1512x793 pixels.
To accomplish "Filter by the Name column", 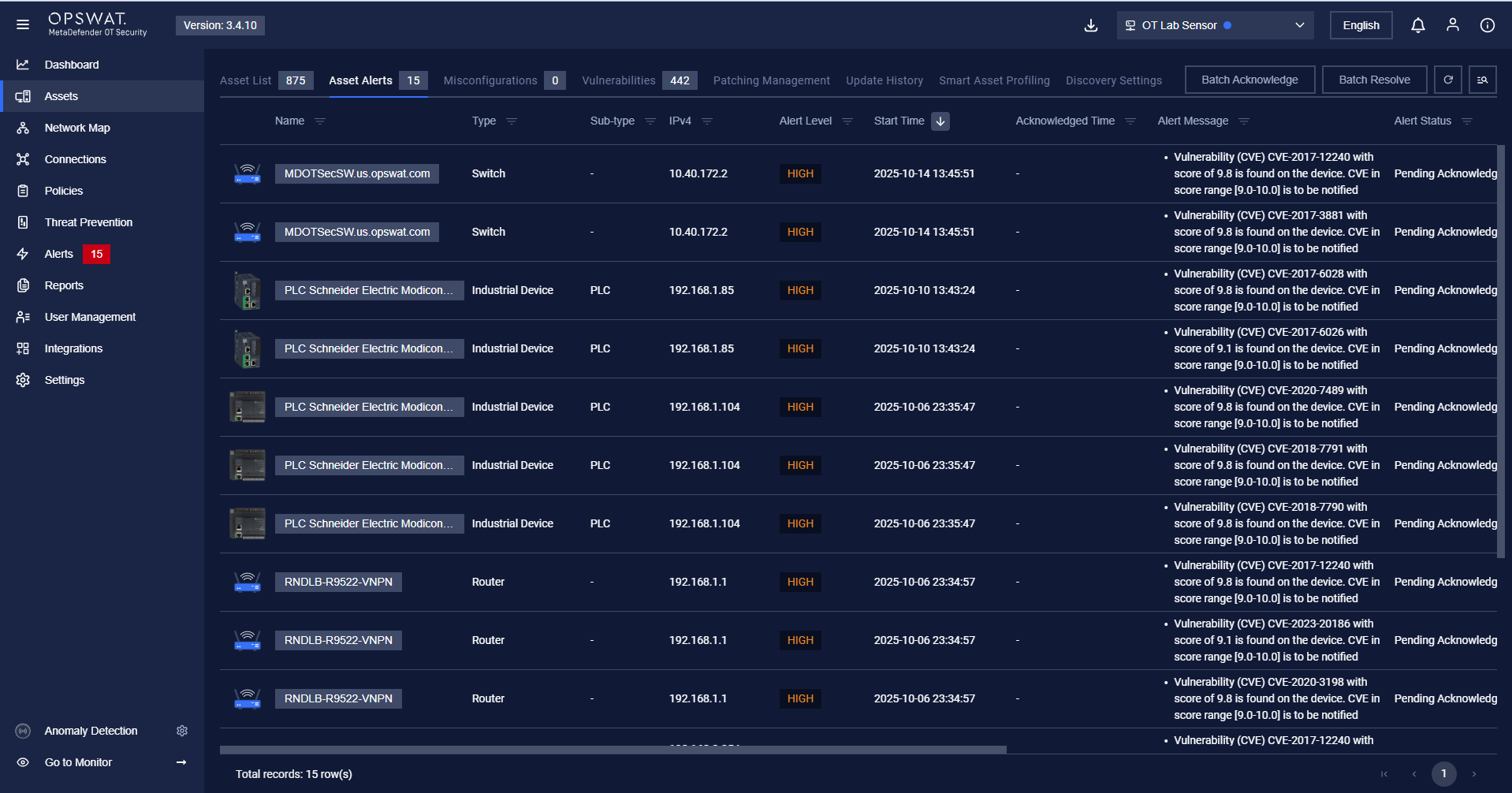I will [320, 121].
